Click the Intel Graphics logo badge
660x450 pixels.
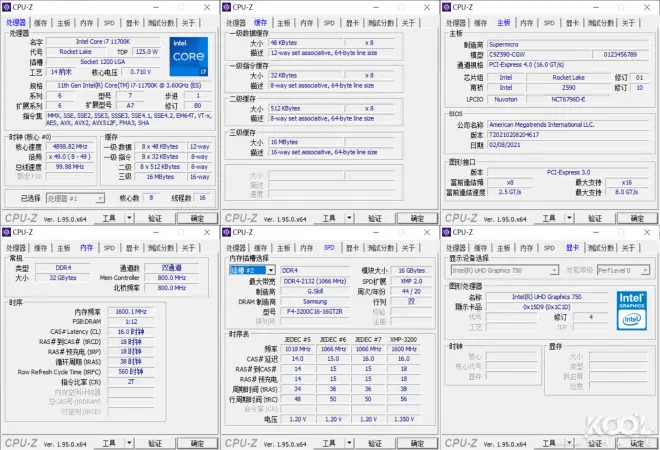click(x=630, y=310)
